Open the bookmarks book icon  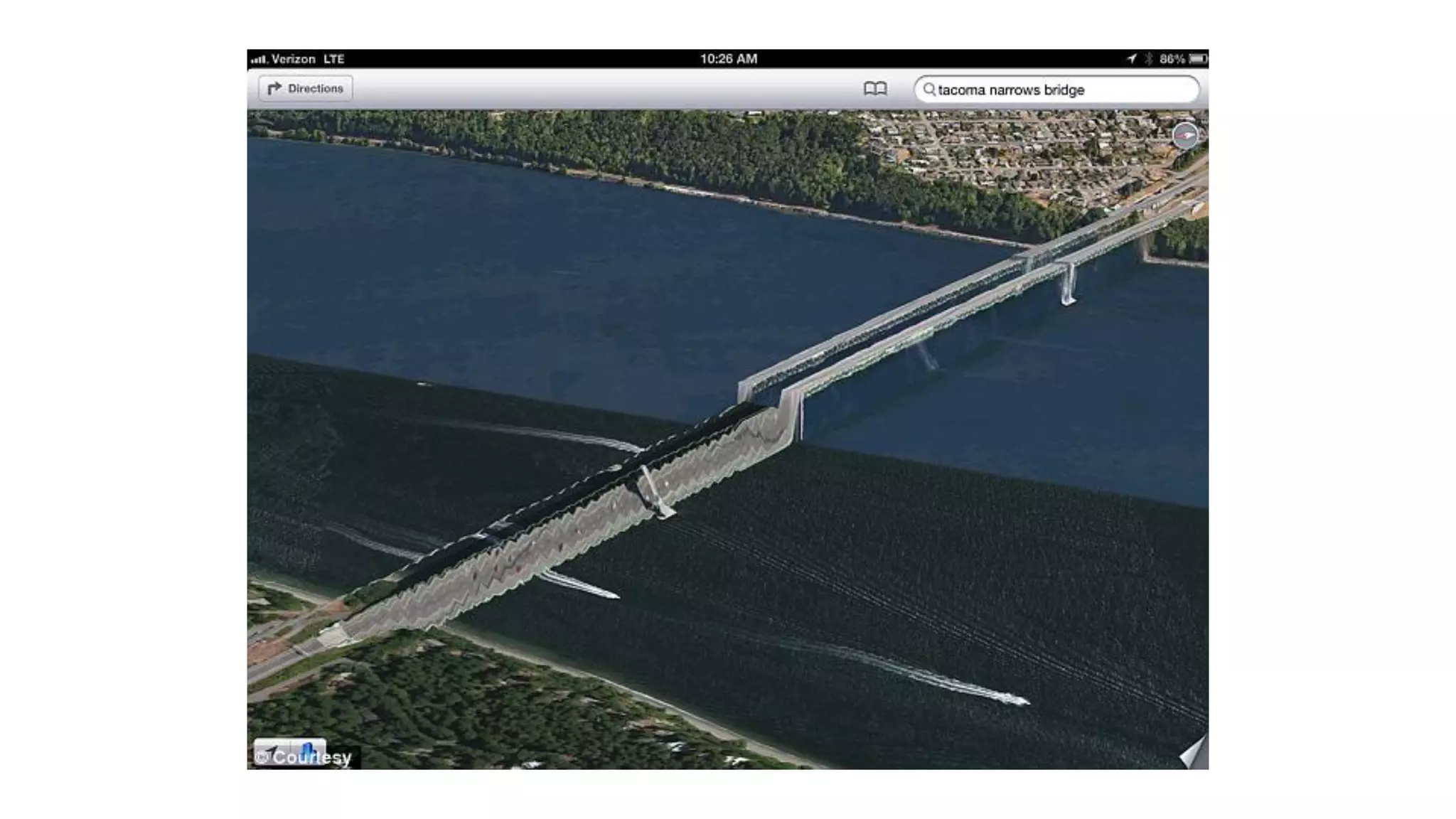coord(875,89)
